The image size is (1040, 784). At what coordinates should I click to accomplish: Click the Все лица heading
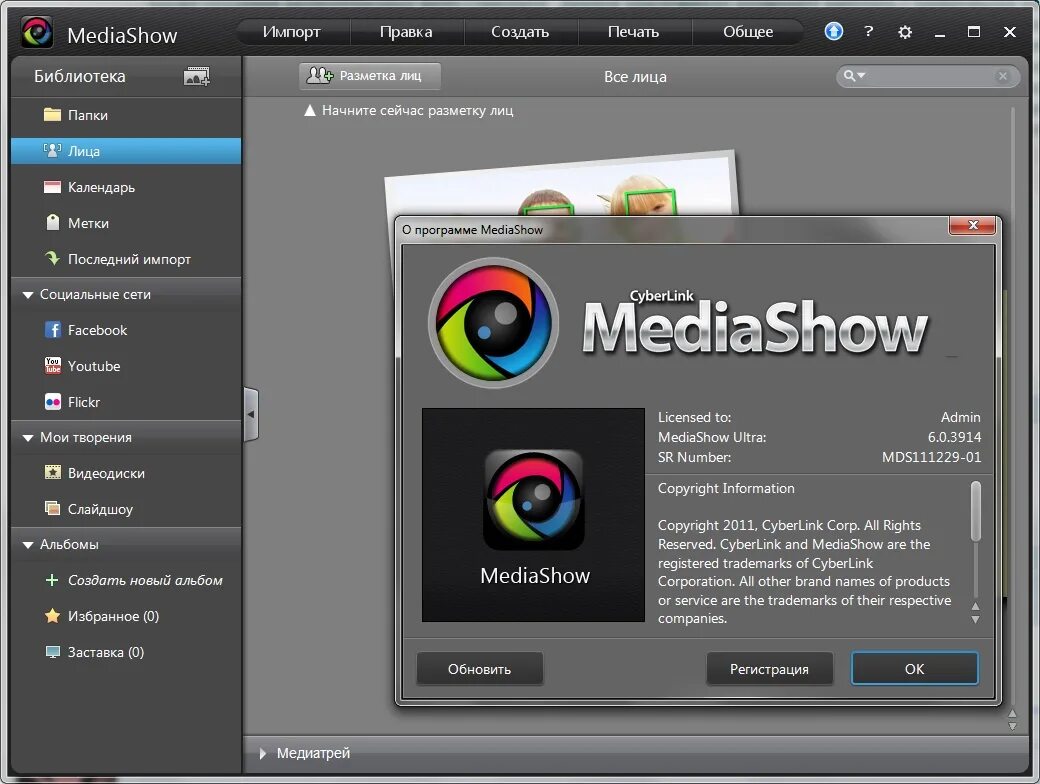point(635,77)
